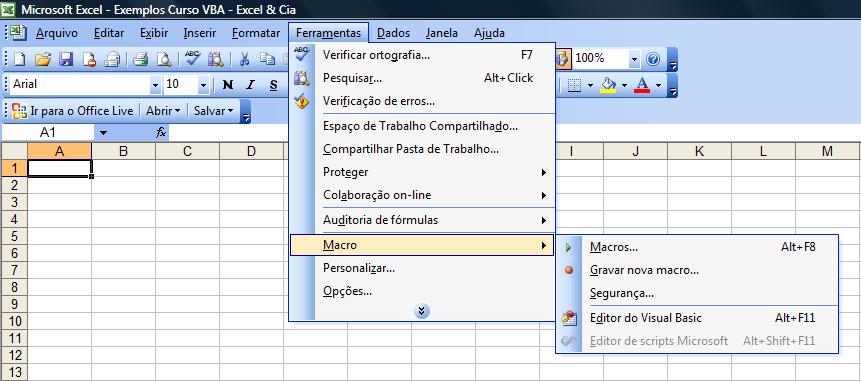861x381 pixels.
Task: Toggle Underline (S) formatting
Action: point(273,85)
